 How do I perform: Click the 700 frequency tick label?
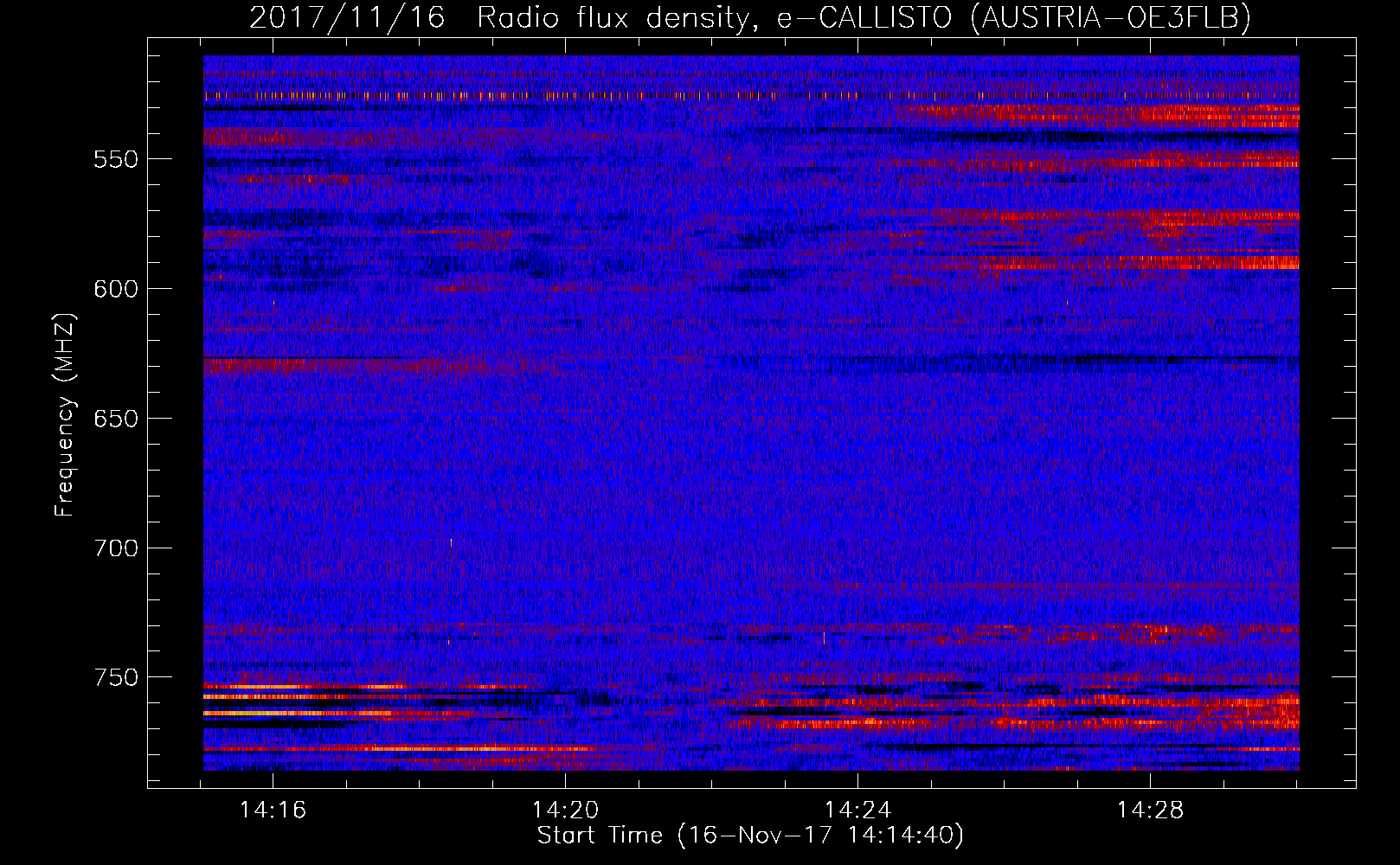(116, 548)
